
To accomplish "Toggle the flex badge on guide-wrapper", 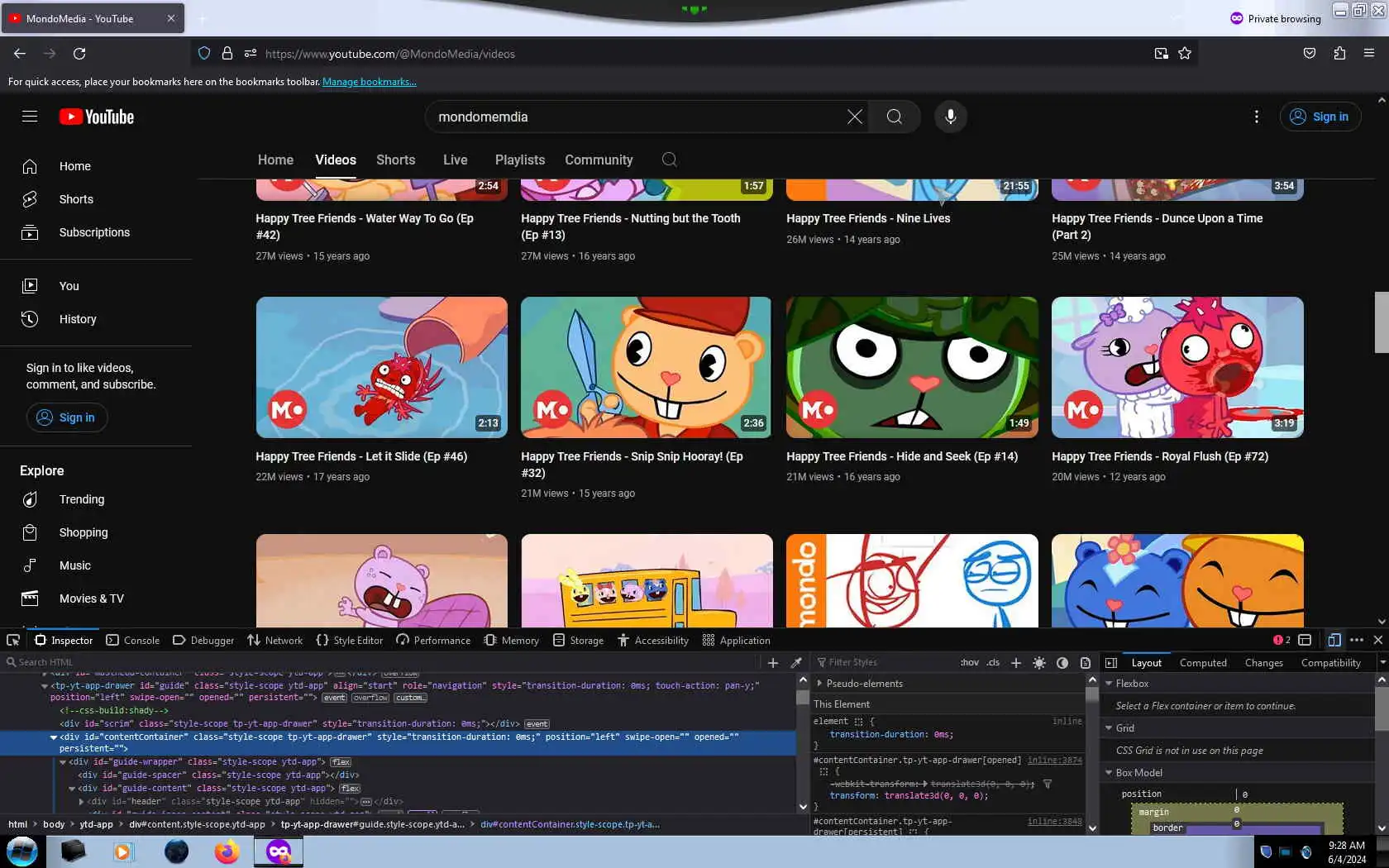I will 341,762.
